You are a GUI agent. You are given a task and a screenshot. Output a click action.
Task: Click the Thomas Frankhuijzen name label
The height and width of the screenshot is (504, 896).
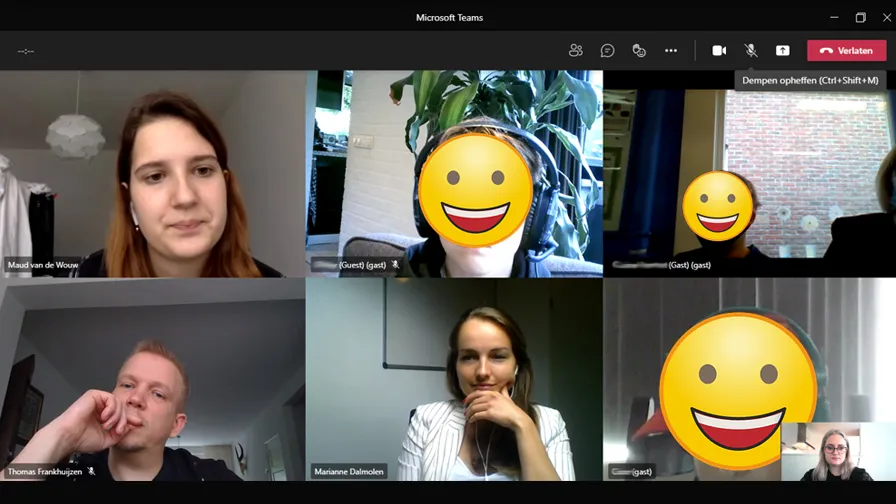[45, 471]
